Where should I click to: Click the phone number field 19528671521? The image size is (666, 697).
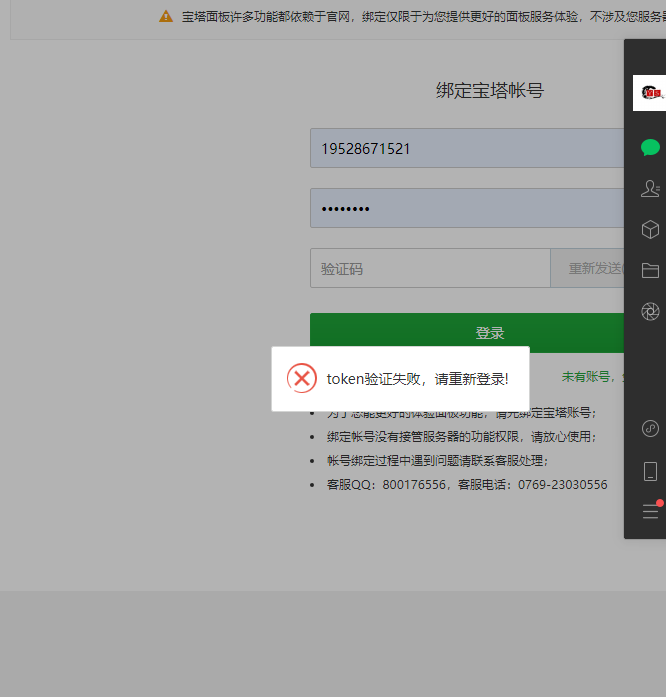click(467, 148)
